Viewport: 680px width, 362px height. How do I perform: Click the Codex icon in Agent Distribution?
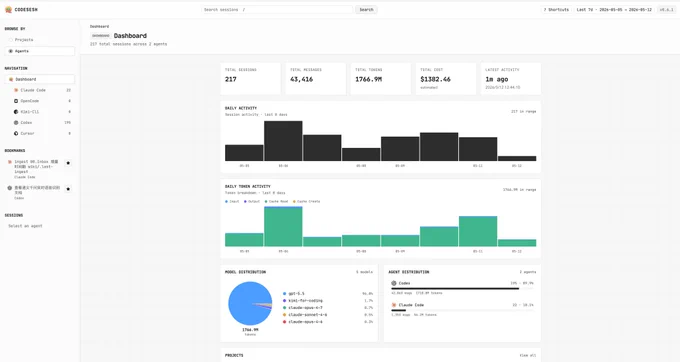coord(394,283)
